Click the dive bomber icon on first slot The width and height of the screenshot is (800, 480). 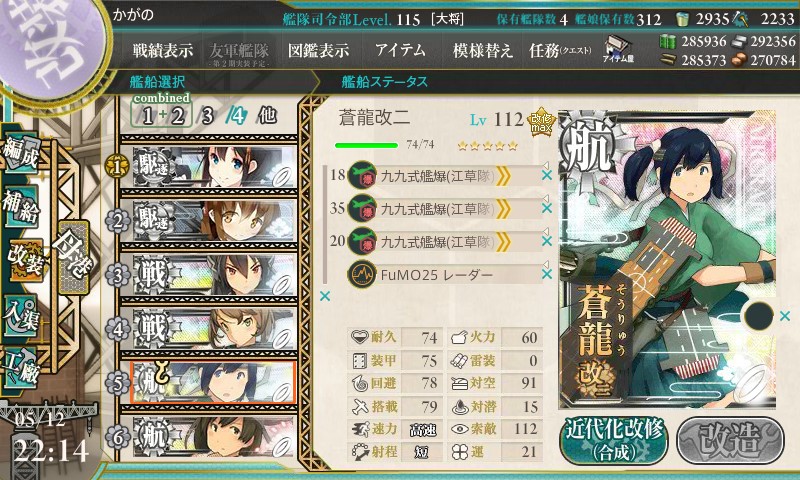tap(362, 175)
